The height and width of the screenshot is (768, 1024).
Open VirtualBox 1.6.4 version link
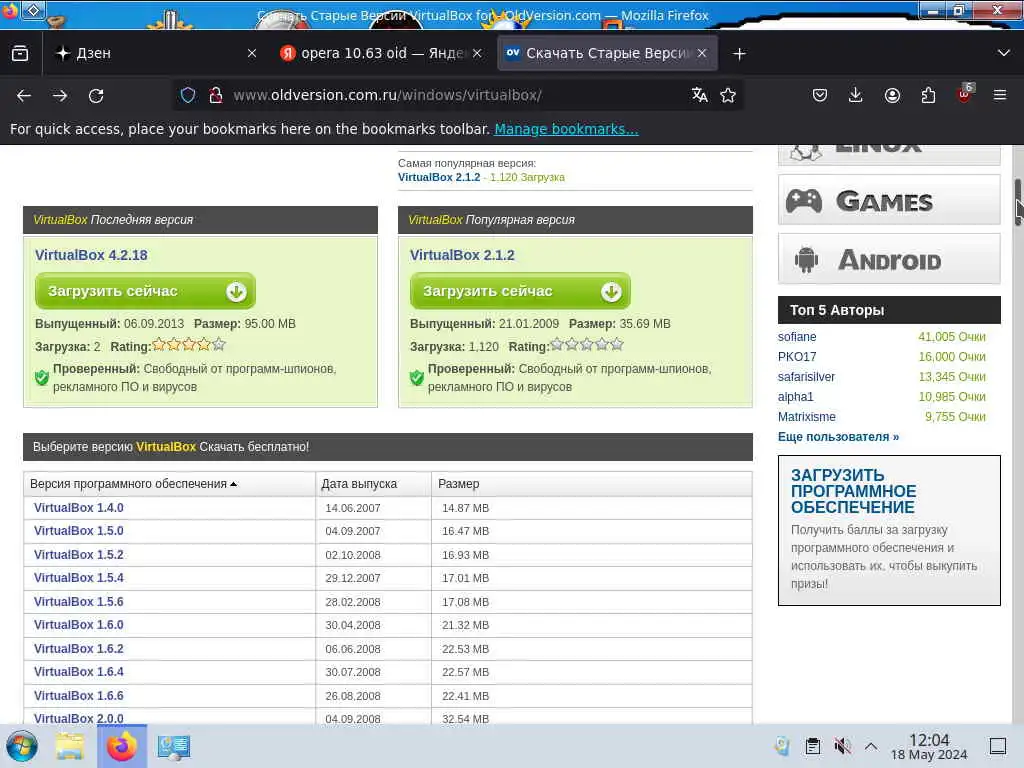point(78,672)
